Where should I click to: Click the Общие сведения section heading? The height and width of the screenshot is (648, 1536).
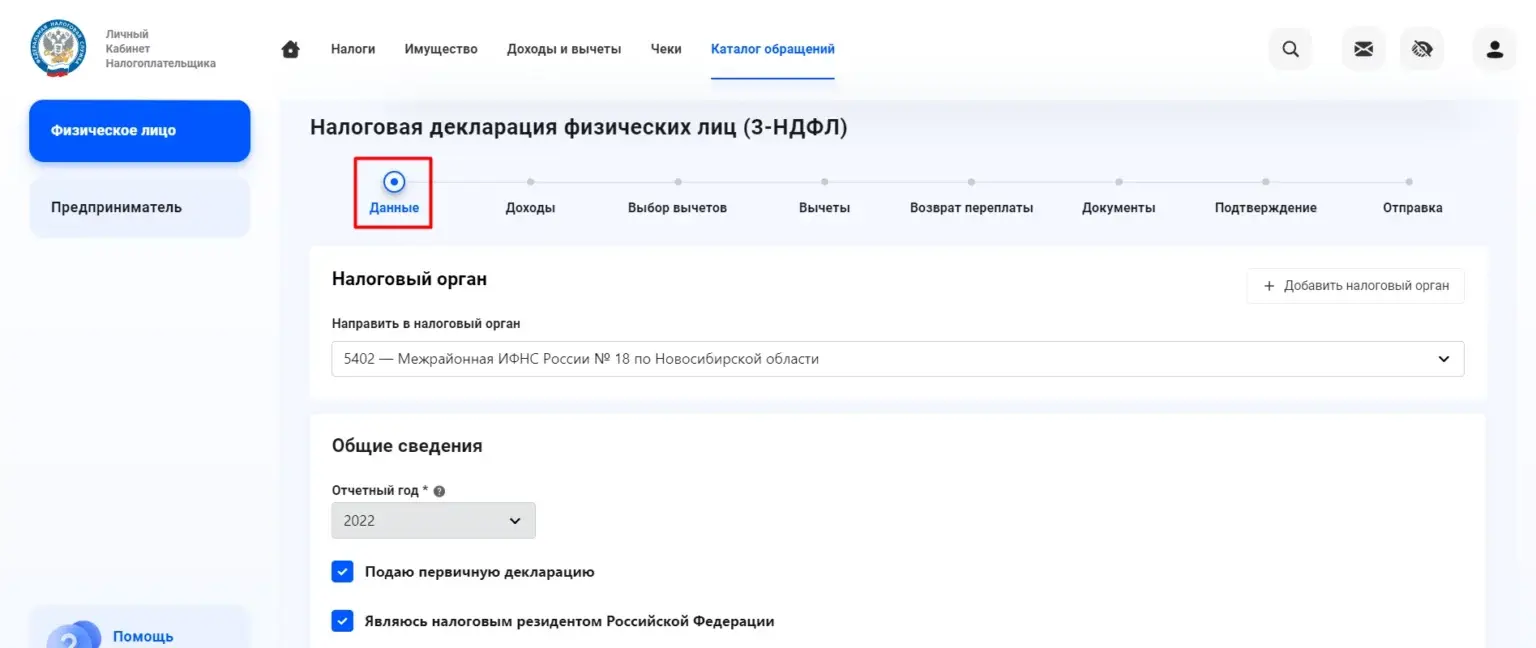pyautogui.click(x=407, y=446)
